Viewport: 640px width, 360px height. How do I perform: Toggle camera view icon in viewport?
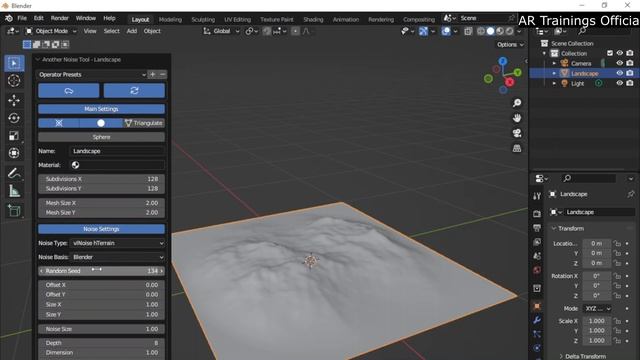click(x=517, y=133)
